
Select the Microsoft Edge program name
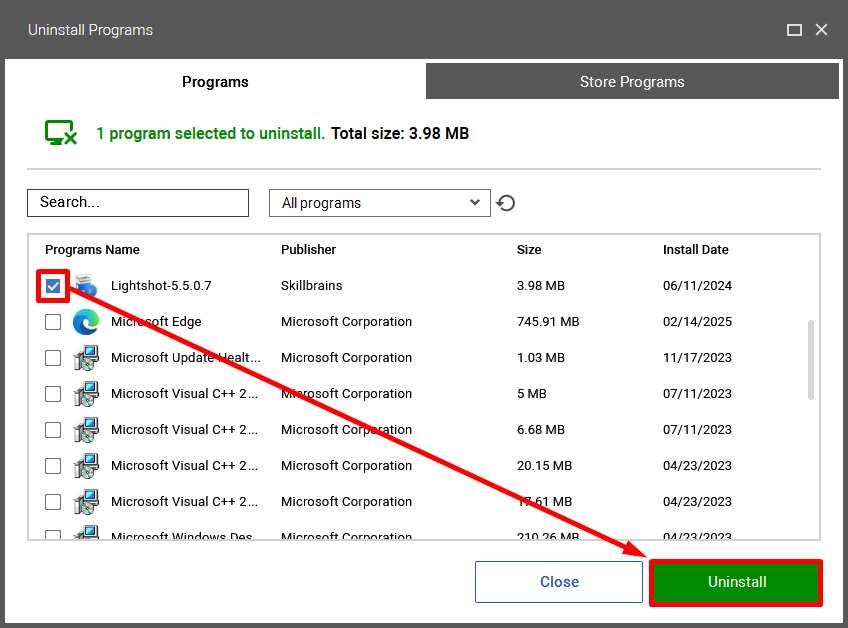coord(156,322)
